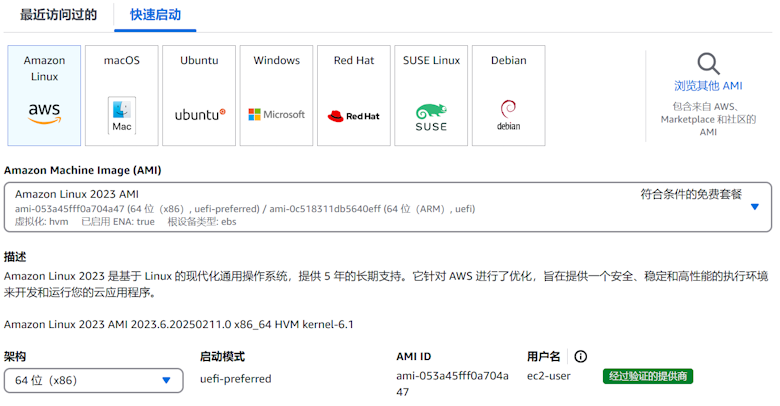This screenshot has height=406, width=780.
Task: Click the ec2-user username text
Action: coord(549,376)
